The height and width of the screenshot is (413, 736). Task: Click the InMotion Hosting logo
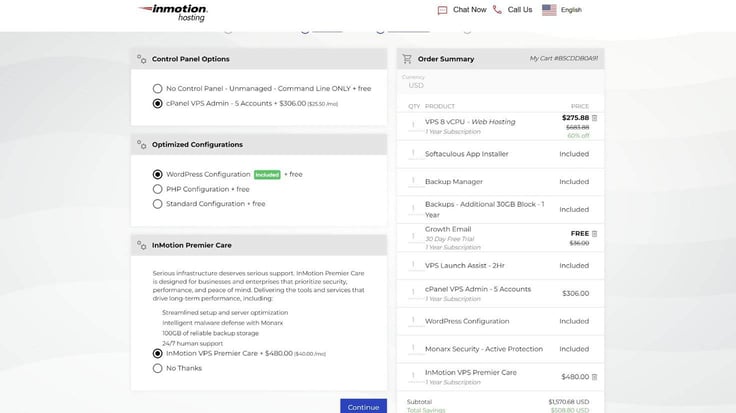173,13
